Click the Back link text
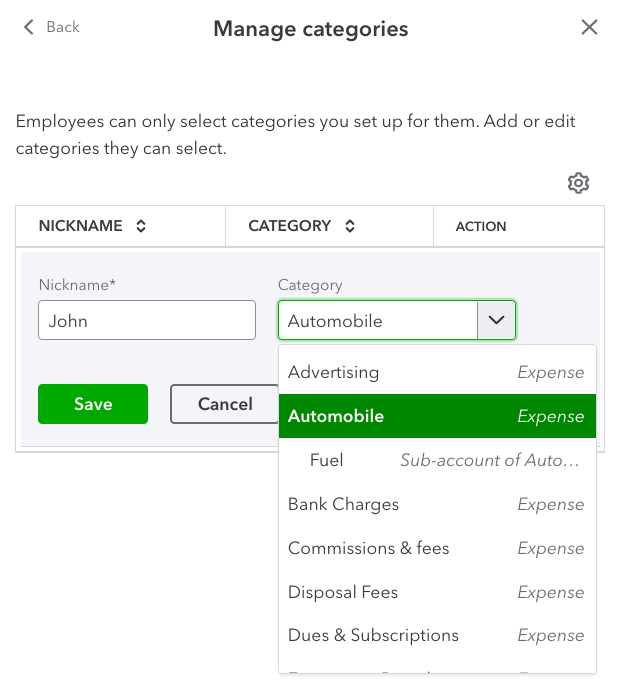 [63, 27]
